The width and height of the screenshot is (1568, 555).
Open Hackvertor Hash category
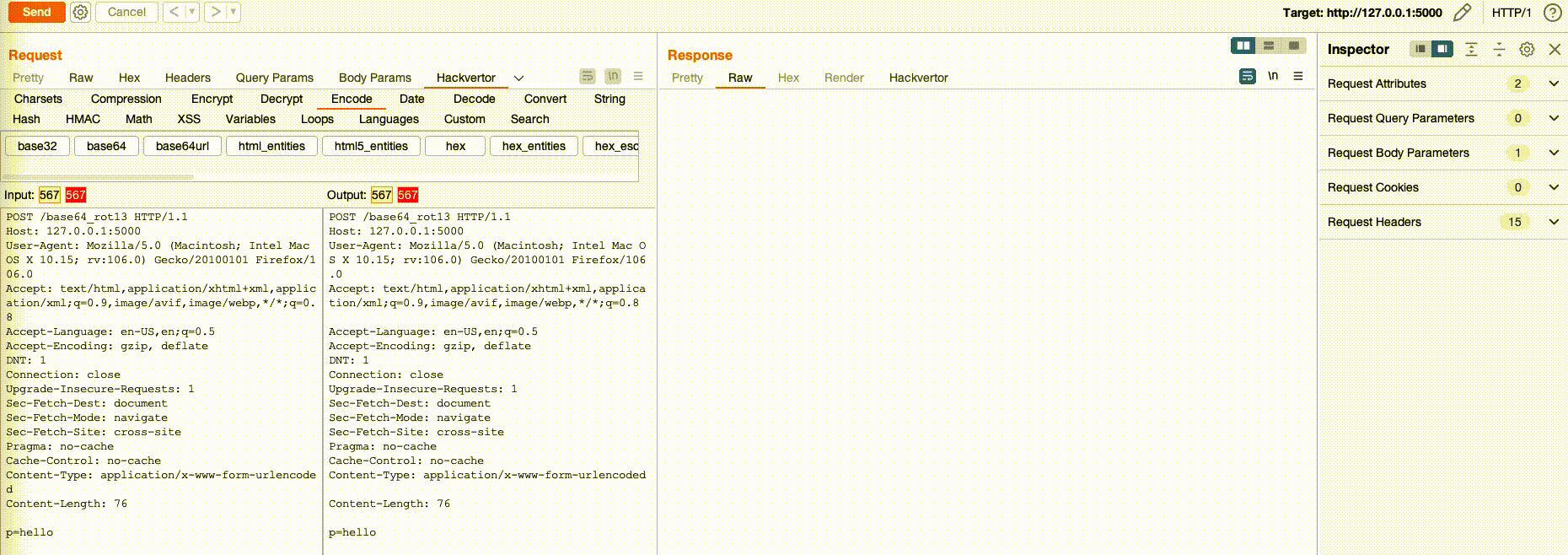26,119
